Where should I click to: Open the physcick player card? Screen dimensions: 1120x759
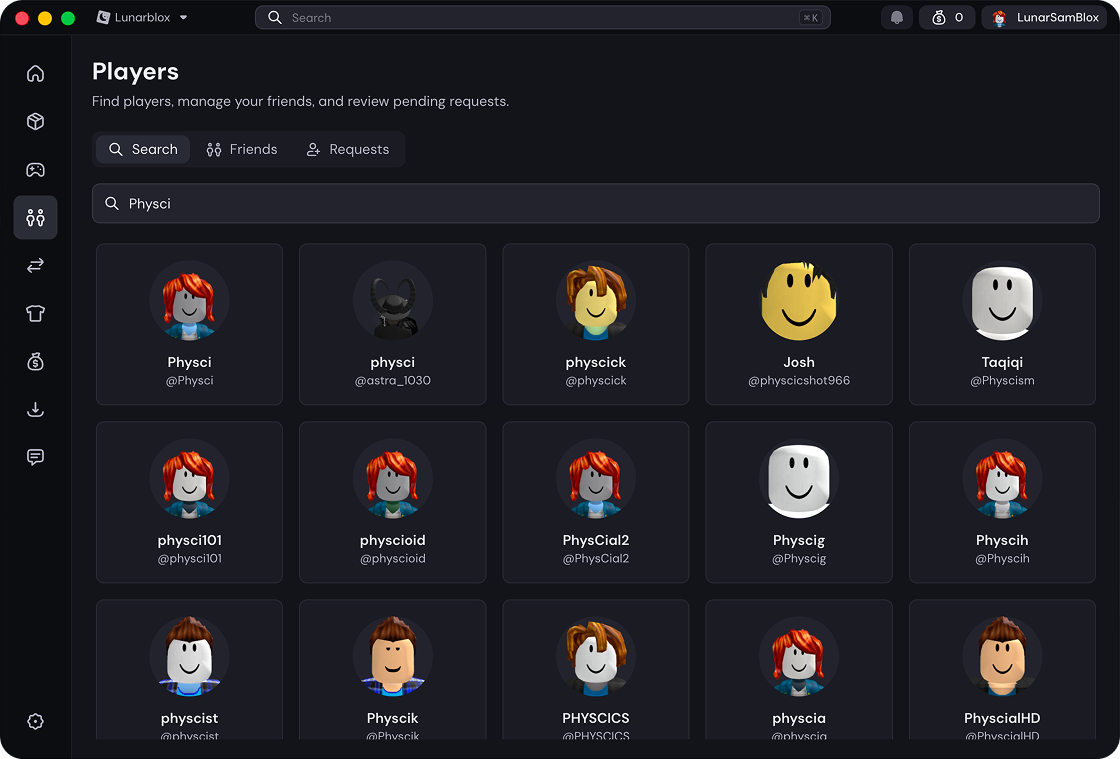596,324
